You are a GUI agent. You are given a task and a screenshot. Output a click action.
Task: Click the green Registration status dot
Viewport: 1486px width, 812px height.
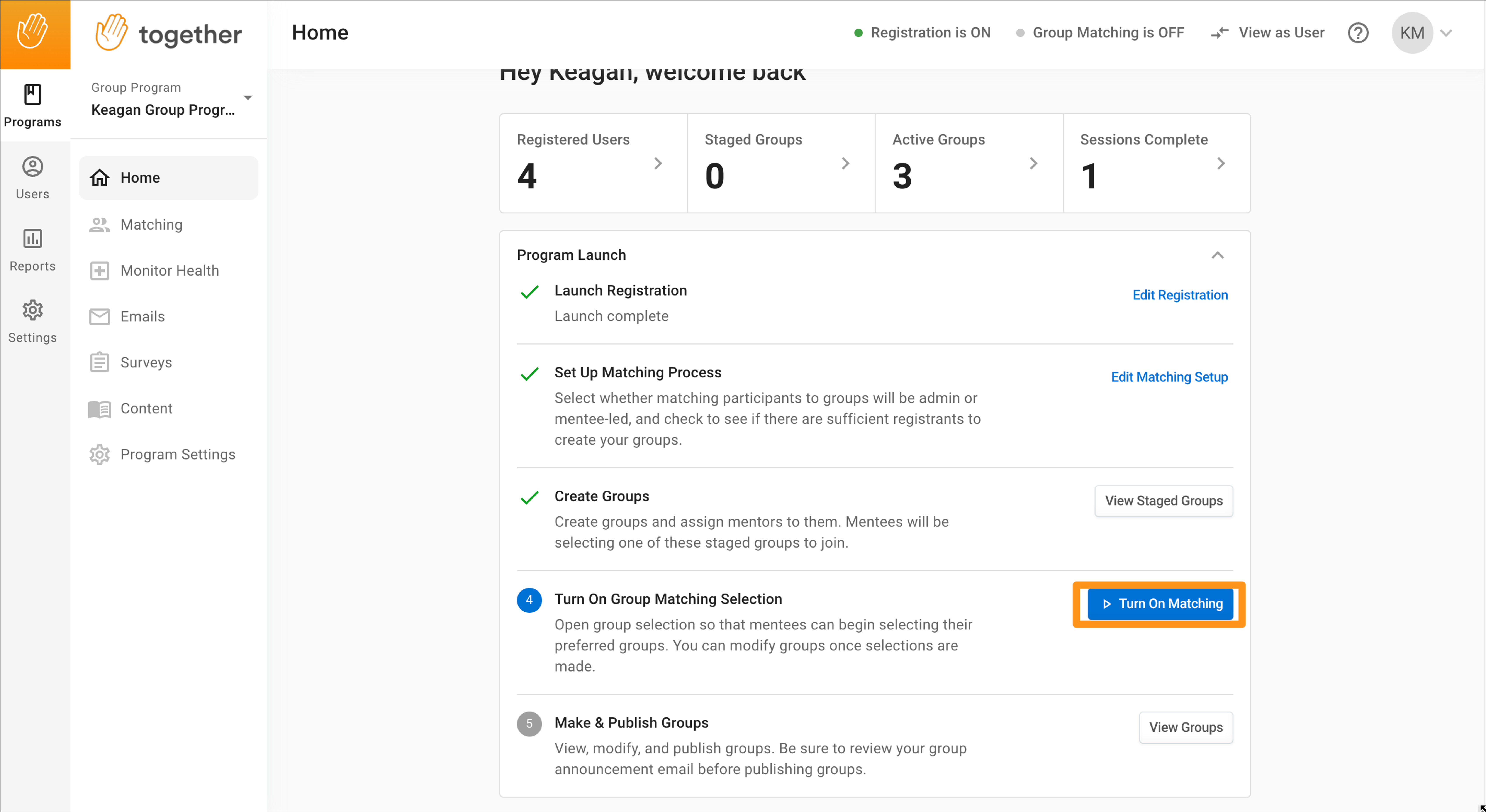pyautogui.click(x=858, y=33)
